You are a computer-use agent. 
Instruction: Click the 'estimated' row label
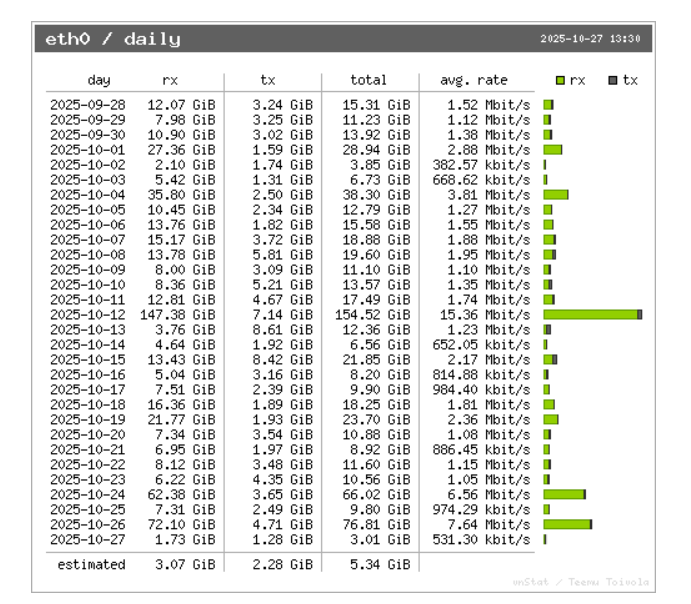pos(91,564)
